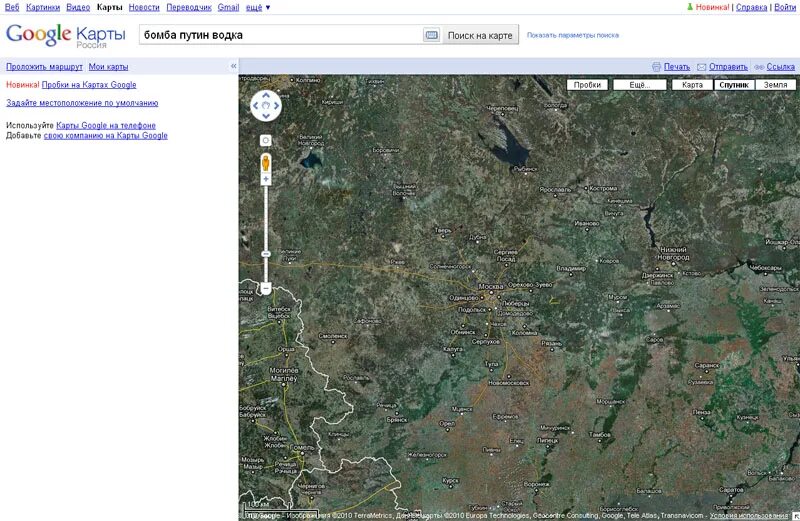The image size is (800, 521).
Task: Open Веб in the top navigation
Action: [12, 7]
